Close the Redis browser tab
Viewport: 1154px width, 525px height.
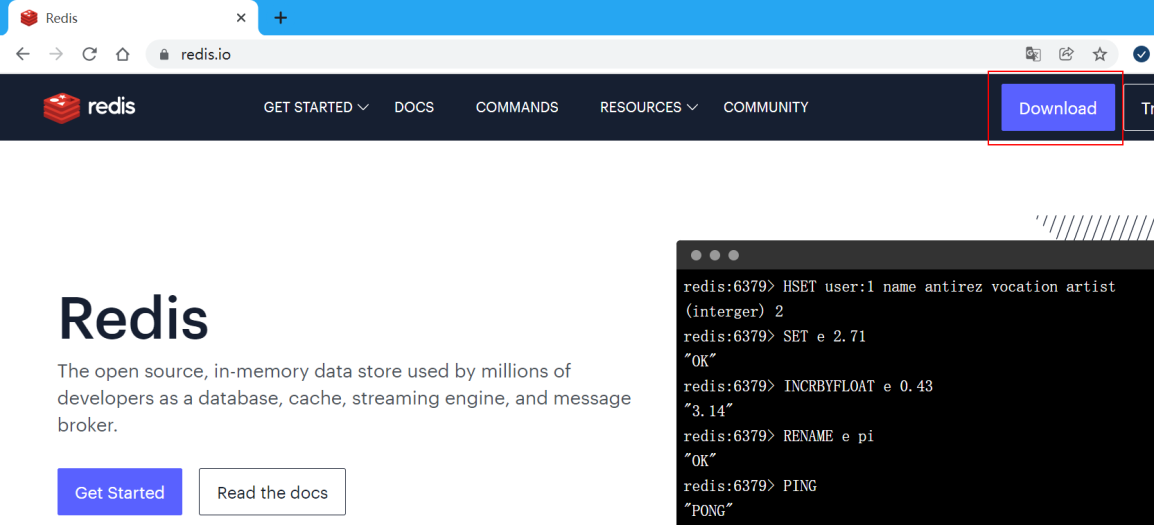tap(241, 18)
